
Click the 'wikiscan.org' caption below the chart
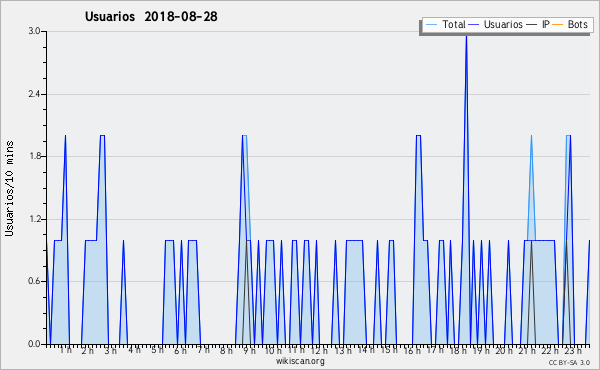(300, 361)
